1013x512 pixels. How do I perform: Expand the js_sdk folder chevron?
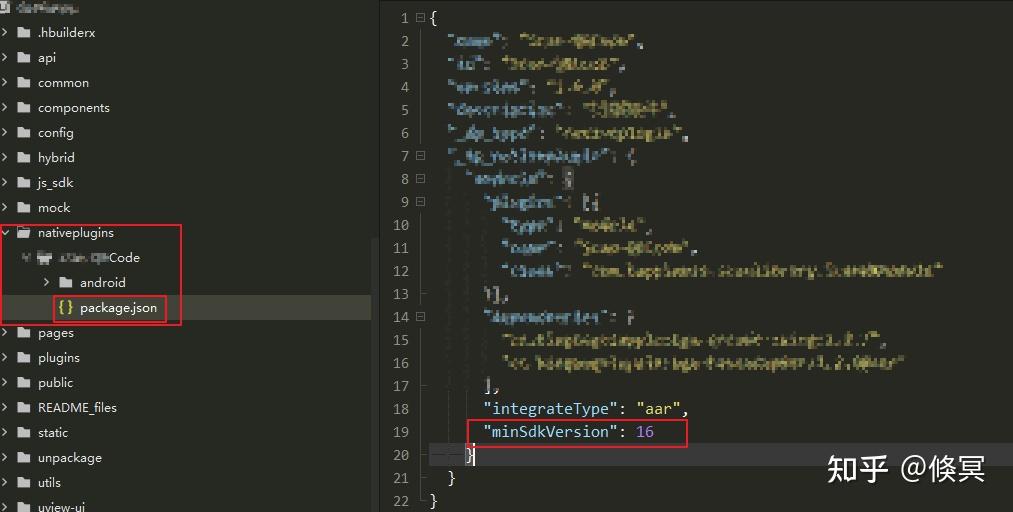[5, 182]
